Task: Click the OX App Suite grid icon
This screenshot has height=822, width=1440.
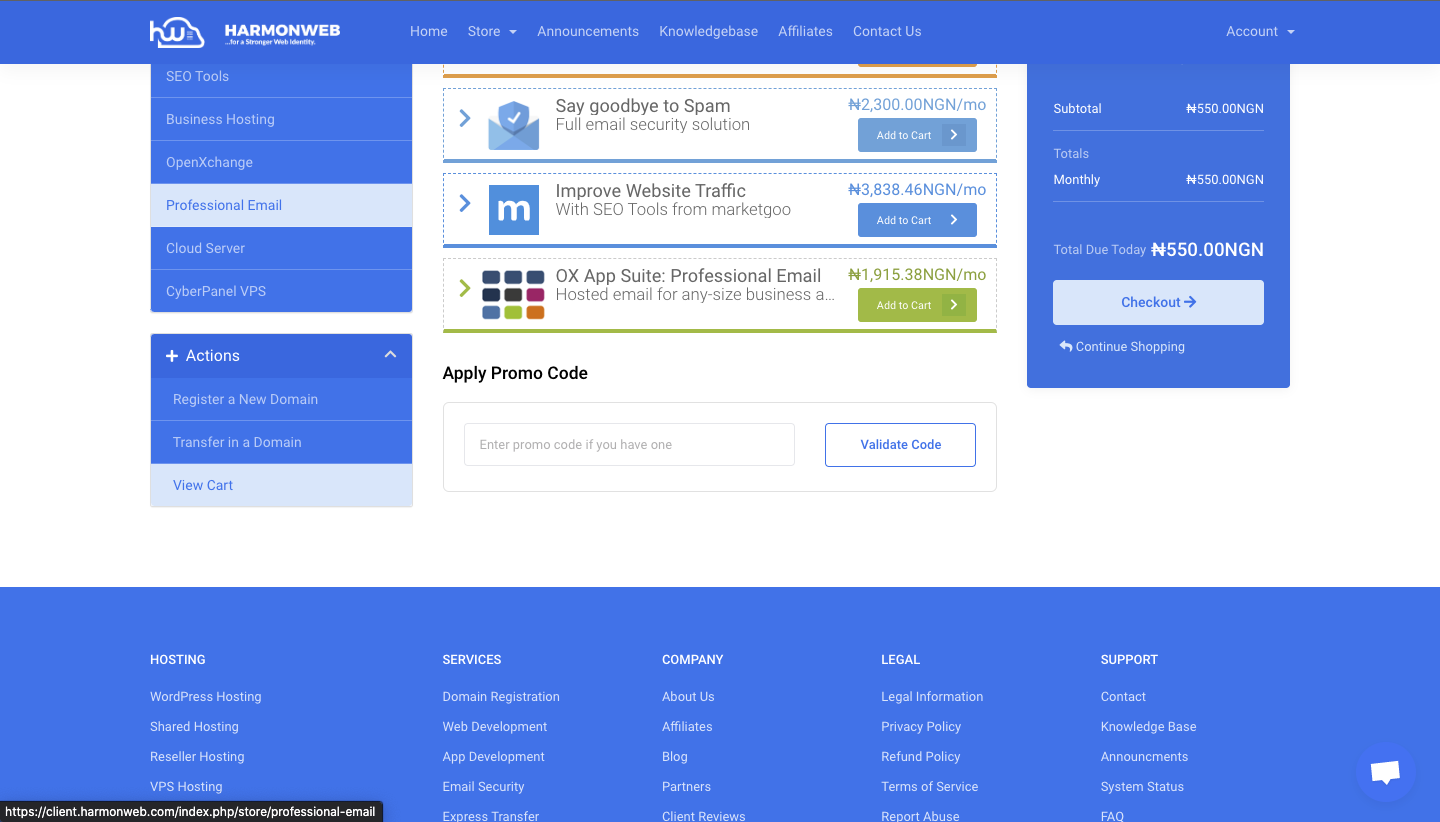Action: 513,294
